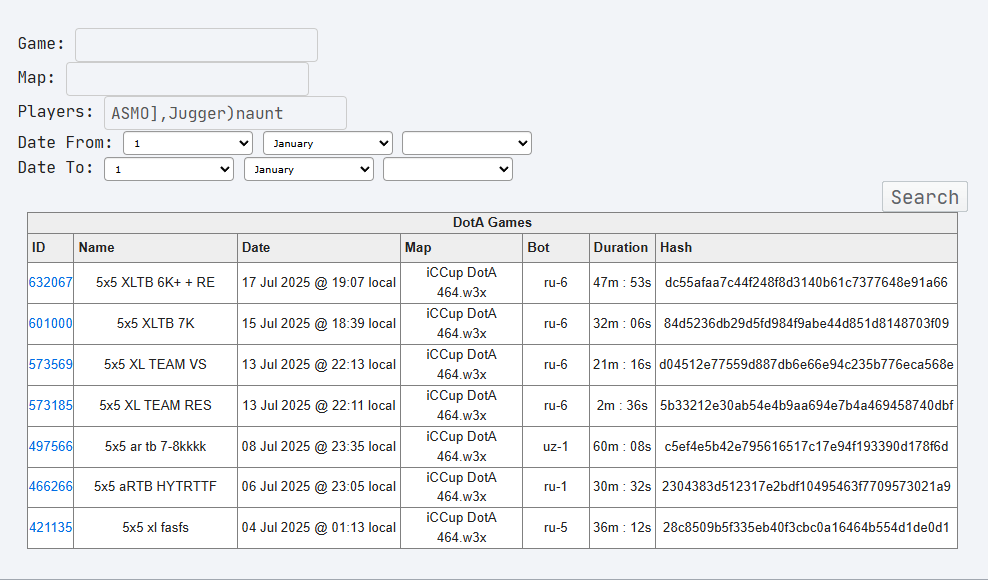Screen dimensions: 988x580
Task: Select game name 5x5 xl fasfs
Action: click(x=156, y=528)
